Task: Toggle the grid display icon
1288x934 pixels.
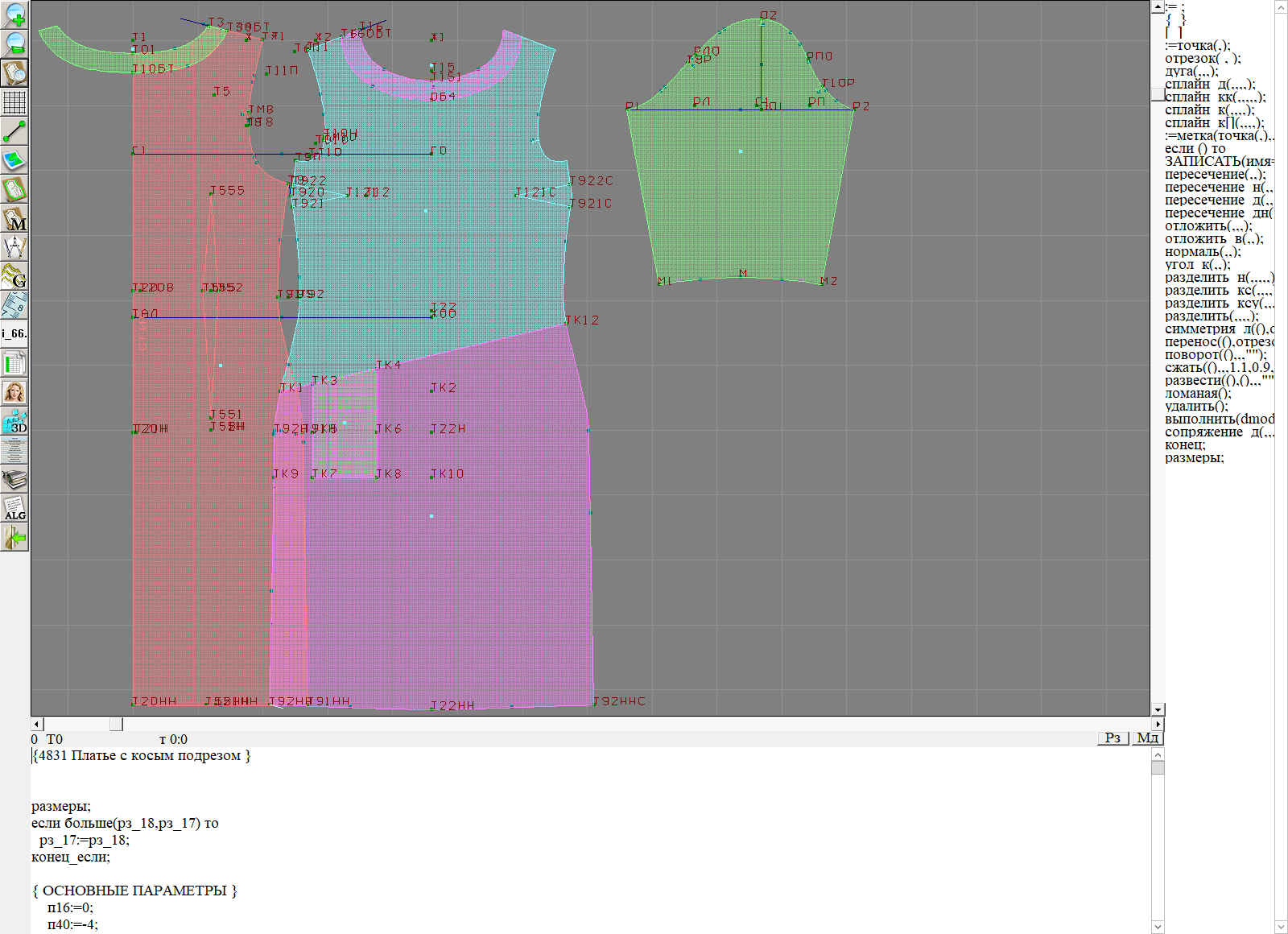Action: coord(14,102)
